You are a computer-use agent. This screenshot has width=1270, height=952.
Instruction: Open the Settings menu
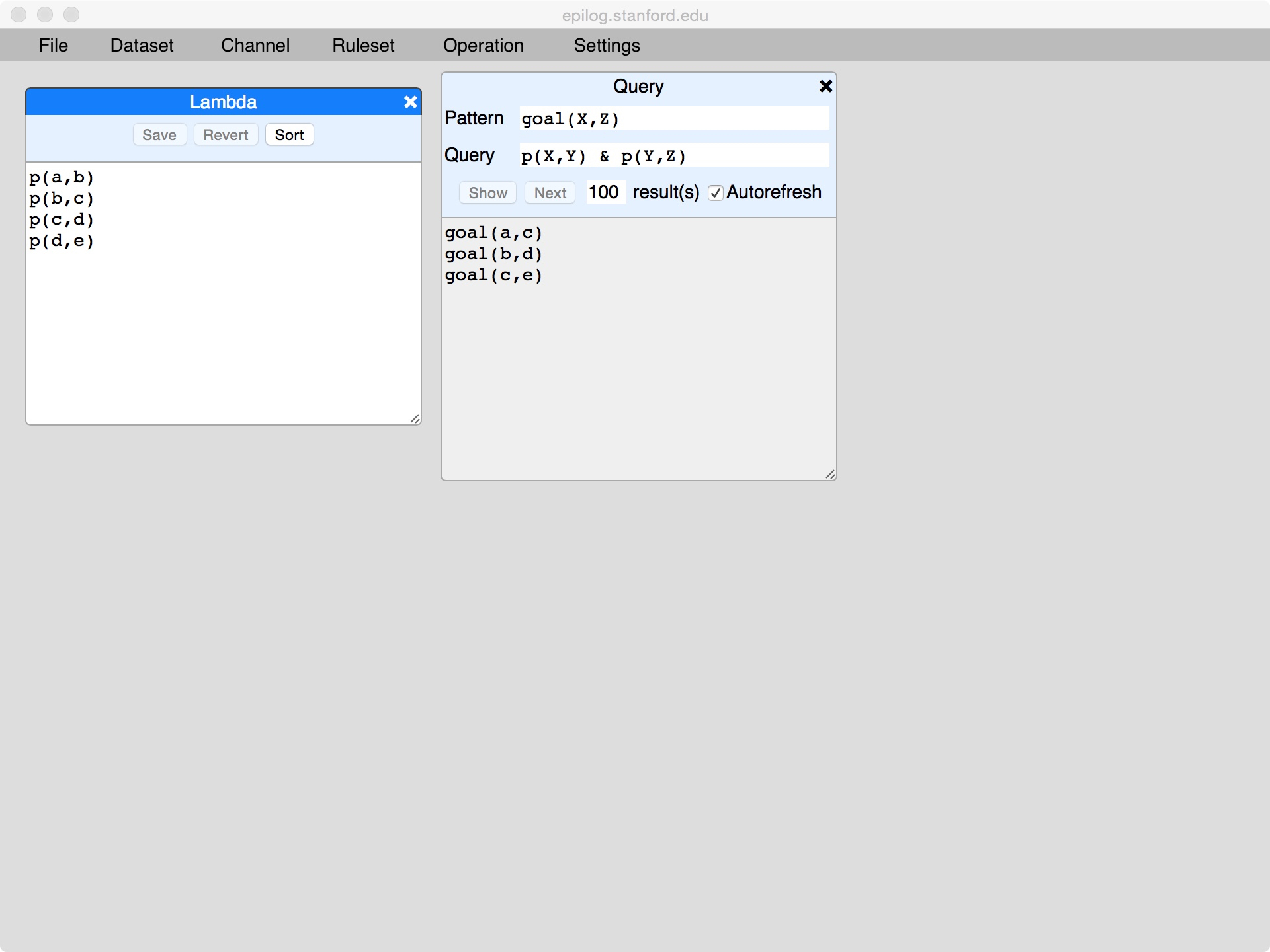click(607, 45)
